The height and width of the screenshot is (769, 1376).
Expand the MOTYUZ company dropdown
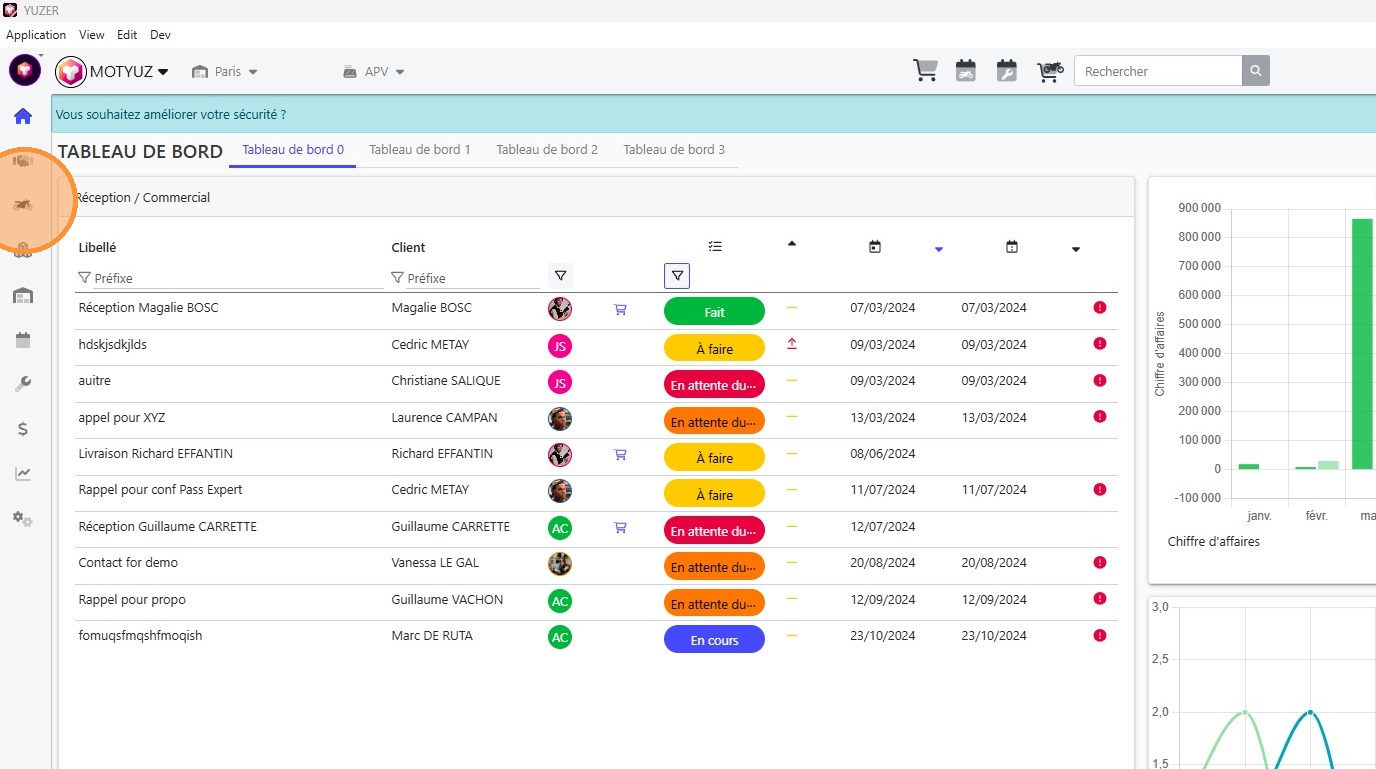click(113, 72)
